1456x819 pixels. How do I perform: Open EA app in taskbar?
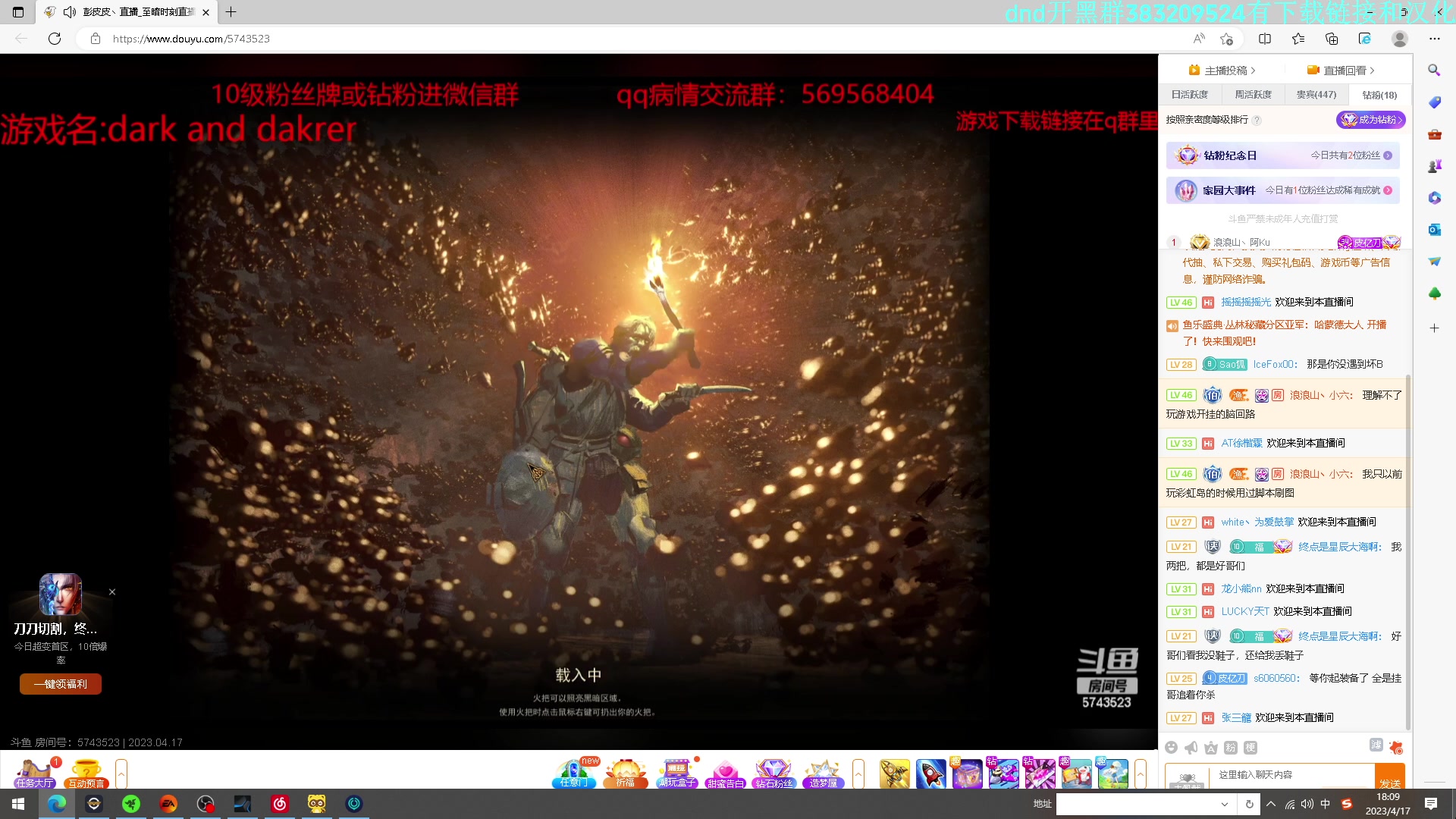(x=168, y=804)
